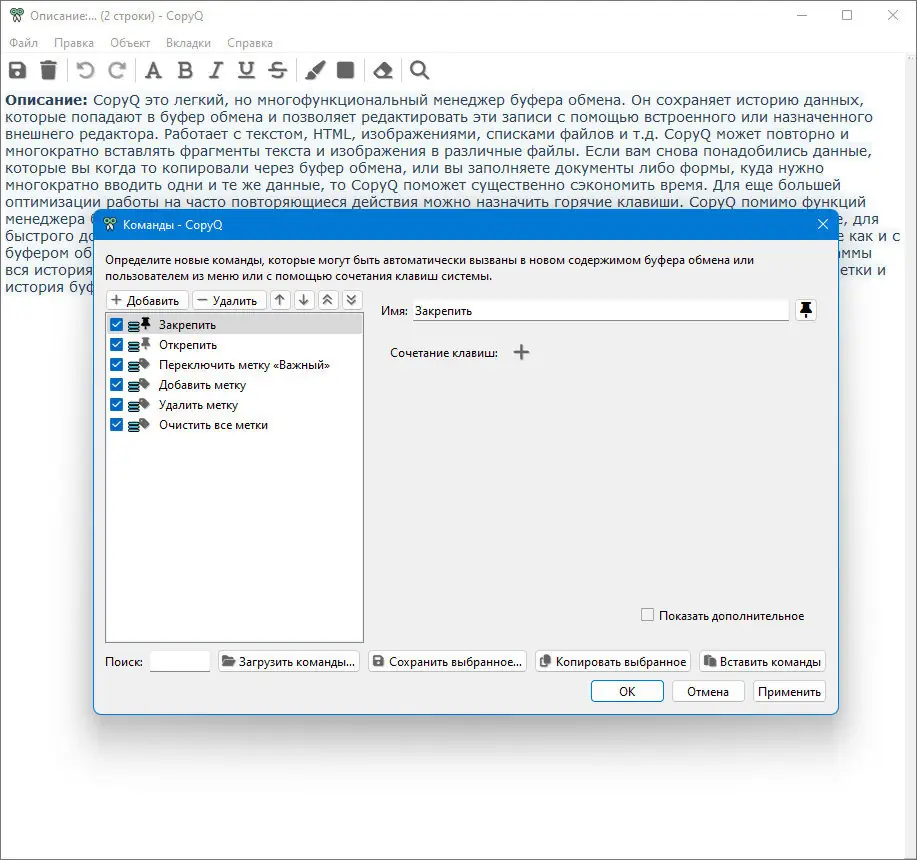
Task: Open the Файл menu
Action: click(23, 43)
